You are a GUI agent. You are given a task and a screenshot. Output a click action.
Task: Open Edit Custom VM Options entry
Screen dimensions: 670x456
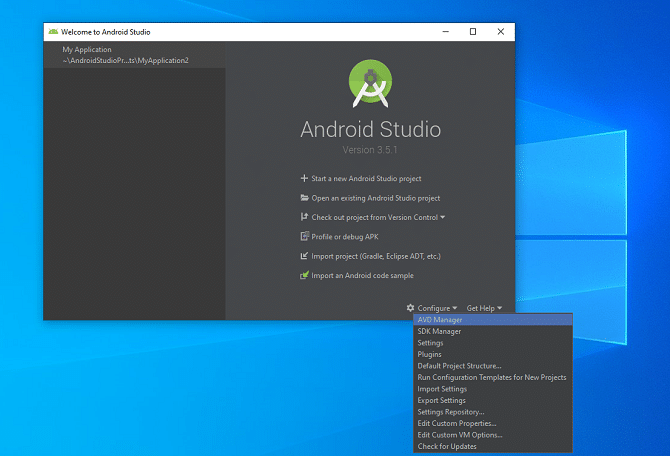[459, 435]
